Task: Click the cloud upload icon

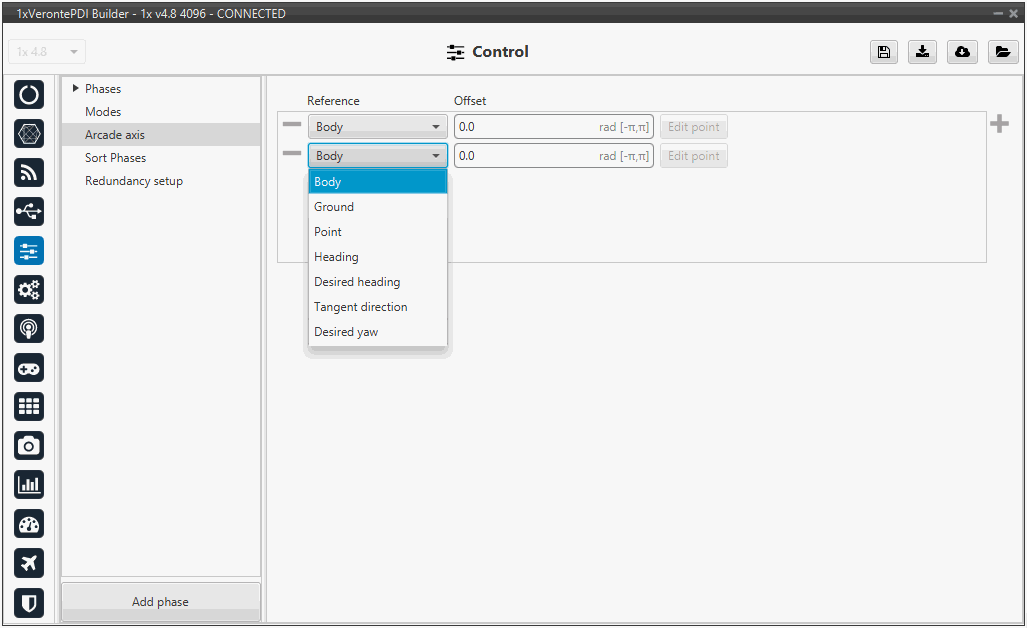Action: [962, 53]
